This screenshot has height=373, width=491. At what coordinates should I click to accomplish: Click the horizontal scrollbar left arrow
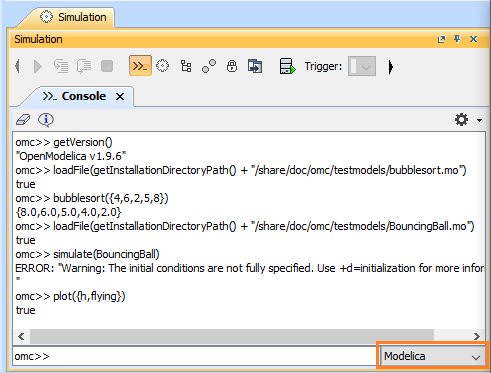[x=21, y=336]
